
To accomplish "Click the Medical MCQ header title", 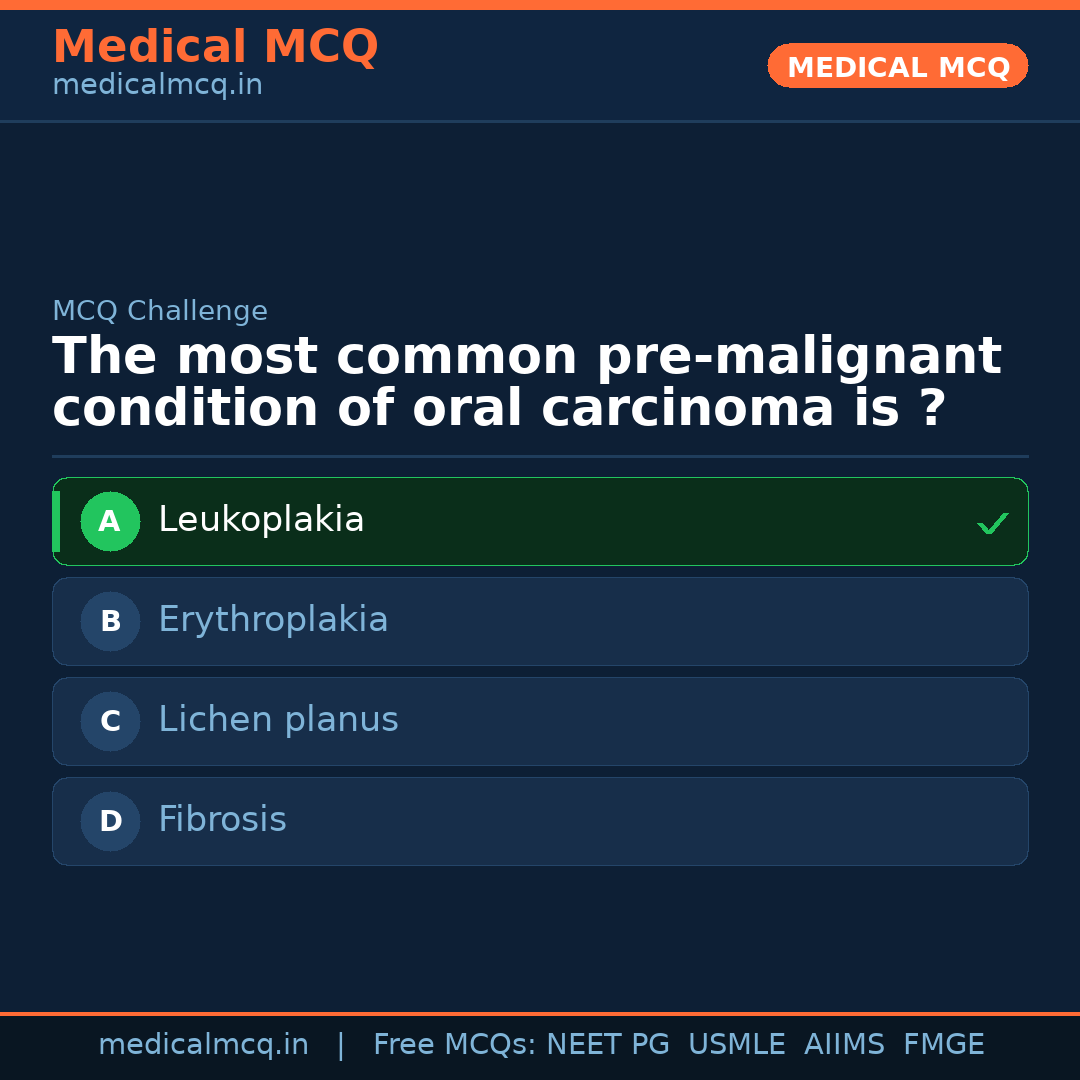I will click(215, 47).
